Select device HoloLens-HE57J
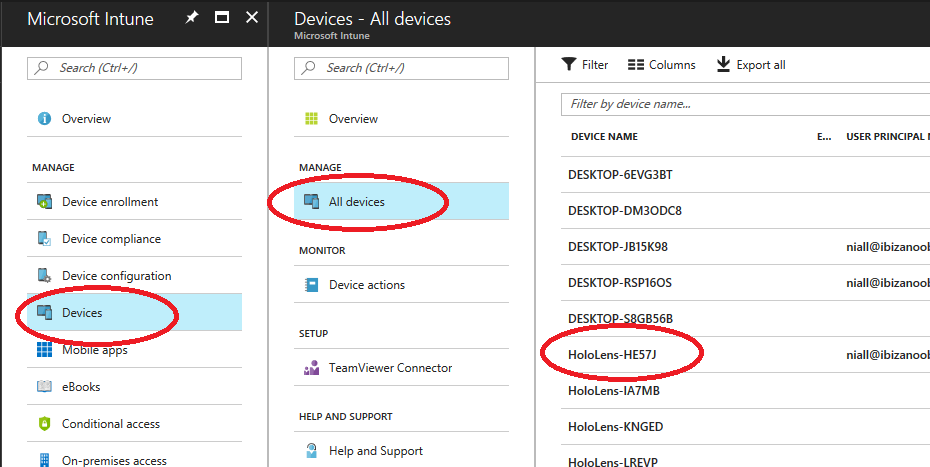This screenshot has width=930, height=467. tap(612, 355)
